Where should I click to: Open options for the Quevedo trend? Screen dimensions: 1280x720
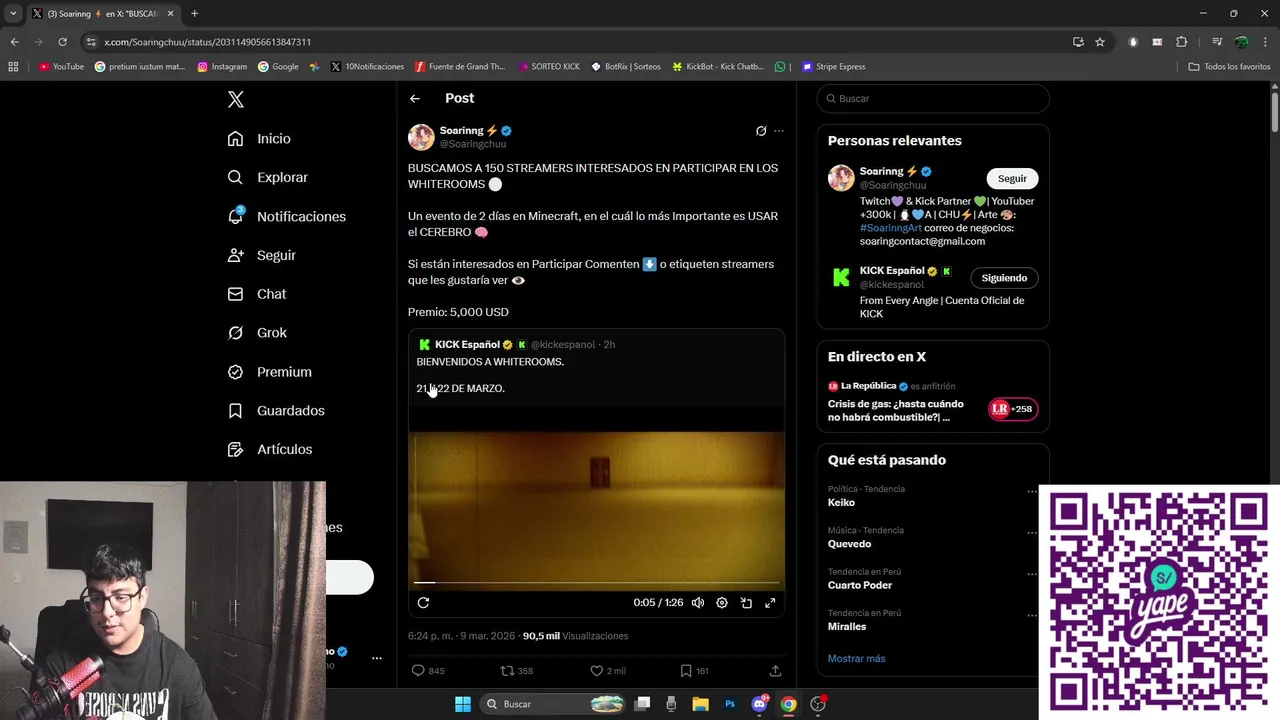tap(1032, 532)
